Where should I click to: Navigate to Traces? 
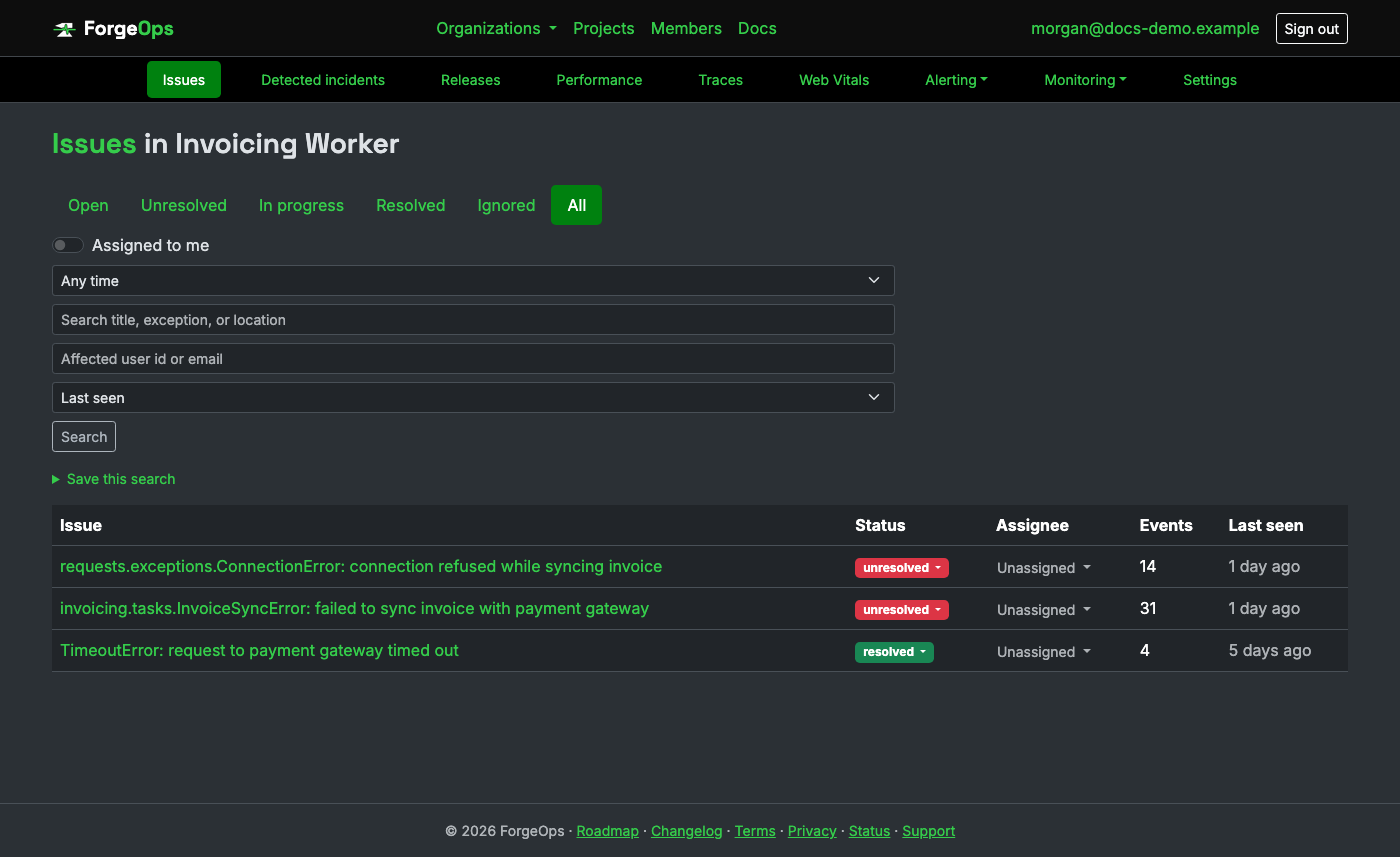720,80
